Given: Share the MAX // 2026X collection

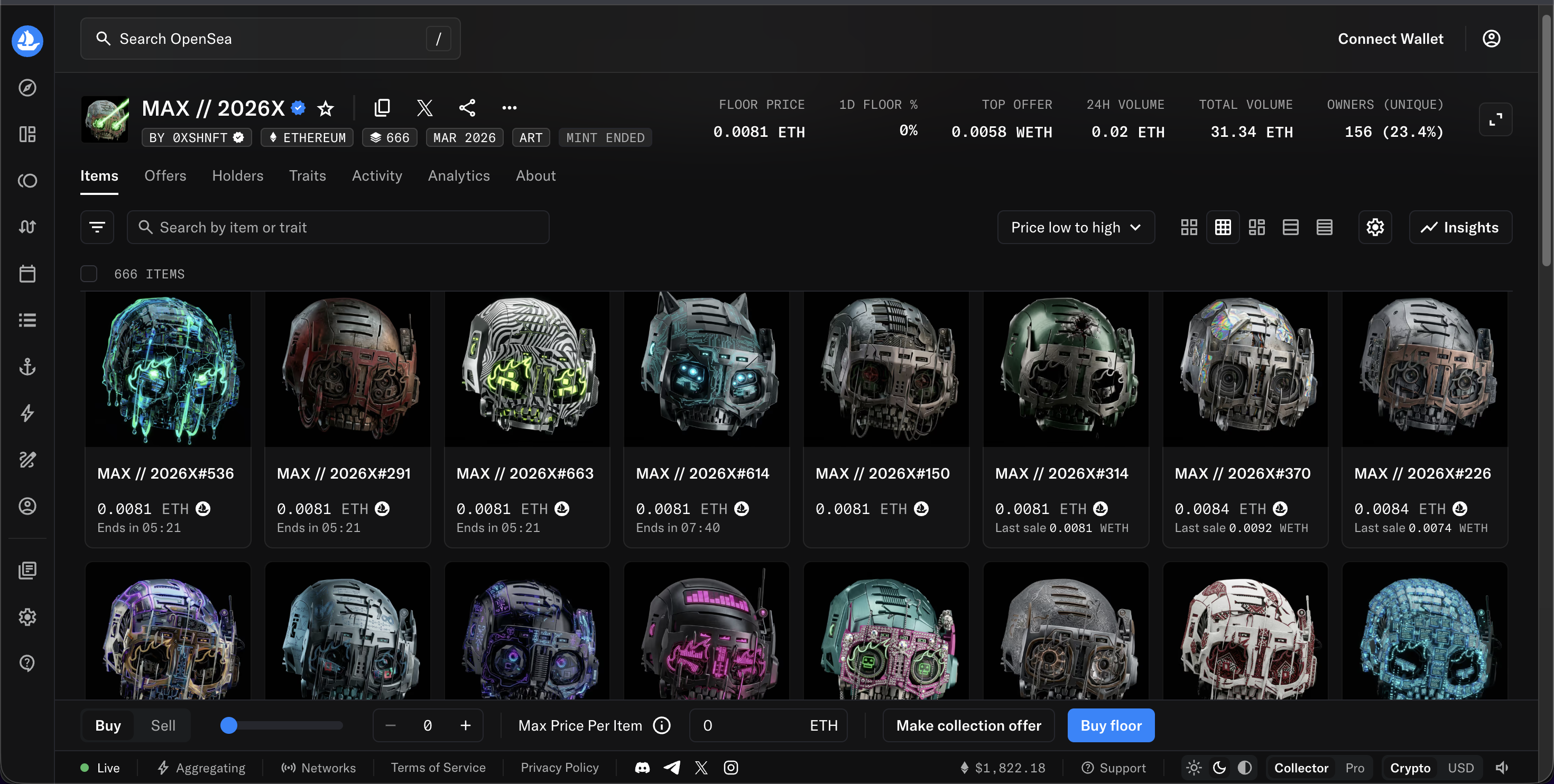Looking at the screenshot, I should (x=467, y=108).
